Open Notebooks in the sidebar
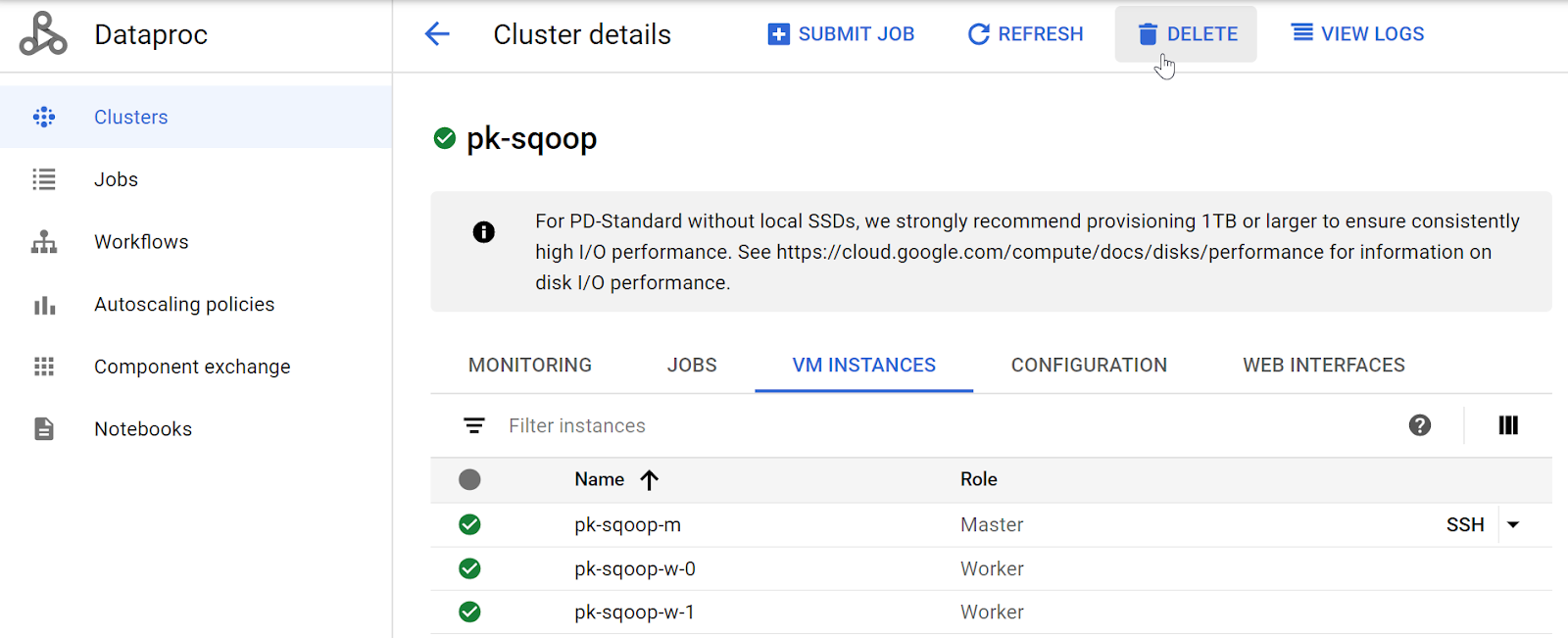 click(196, 429)
